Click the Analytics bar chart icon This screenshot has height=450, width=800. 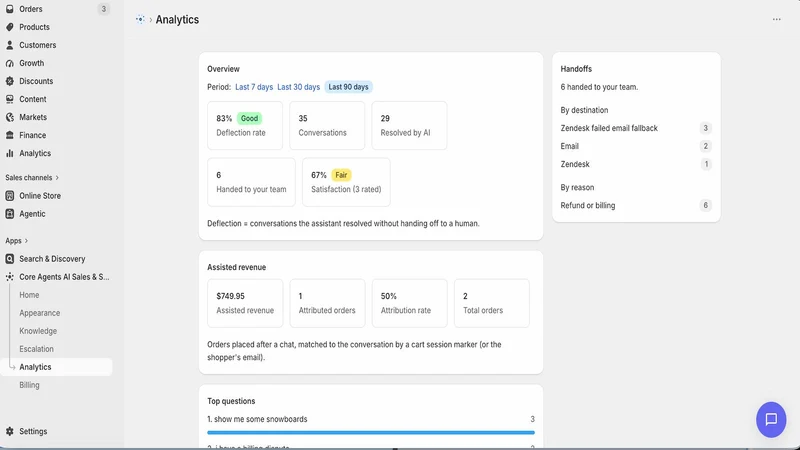pos(10,153)
